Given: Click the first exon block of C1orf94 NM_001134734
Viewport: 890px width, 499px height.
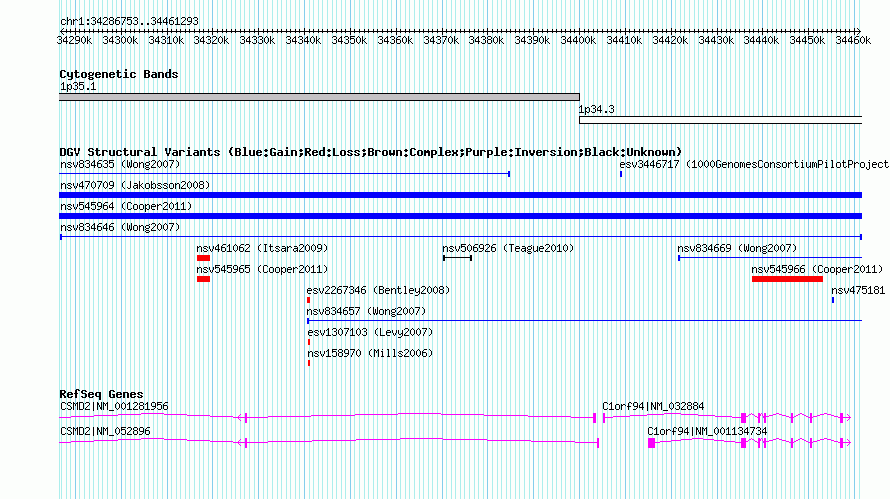Looking at the screenshot, I should [x=652, y=443].
